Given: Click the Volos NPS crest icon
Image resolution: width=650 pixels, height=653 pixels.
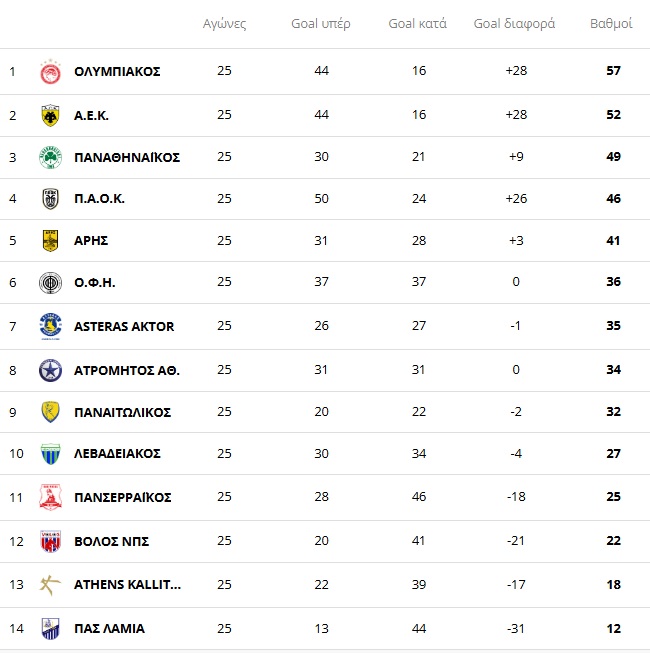Looking at the screenshot, I should (x=50, y=541).
